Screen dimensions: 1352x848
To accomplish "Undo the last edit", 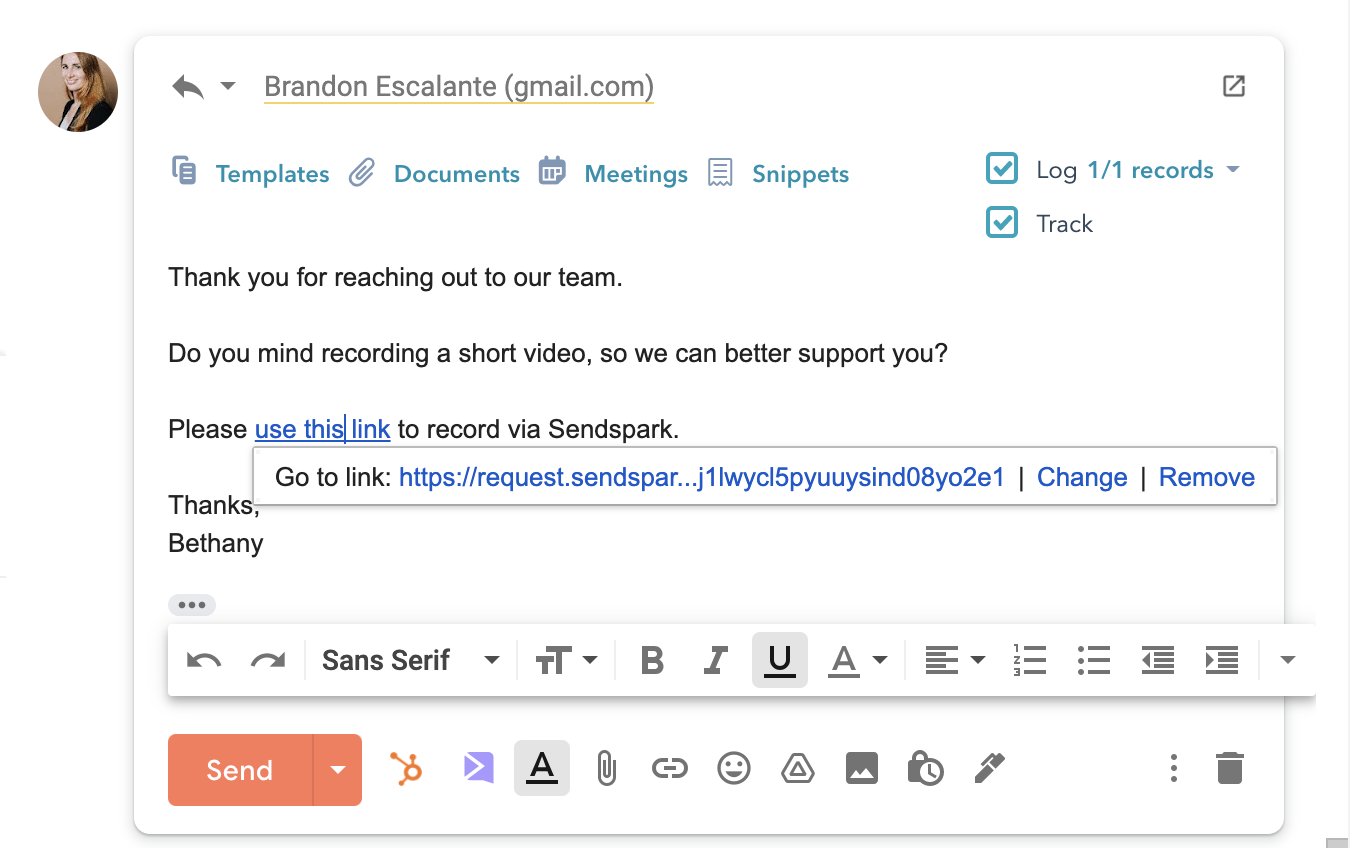I will pos(204,660).
